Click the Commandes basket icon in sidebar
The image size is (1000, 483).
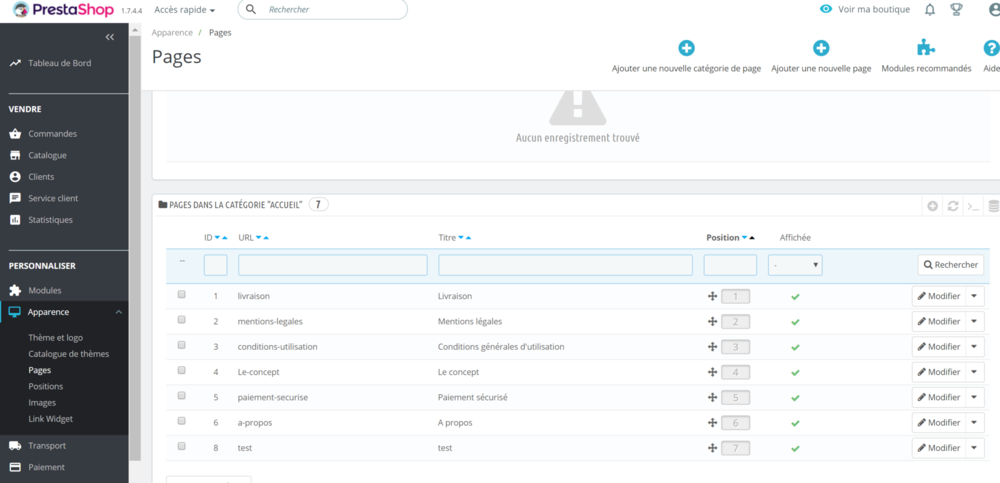15,134
